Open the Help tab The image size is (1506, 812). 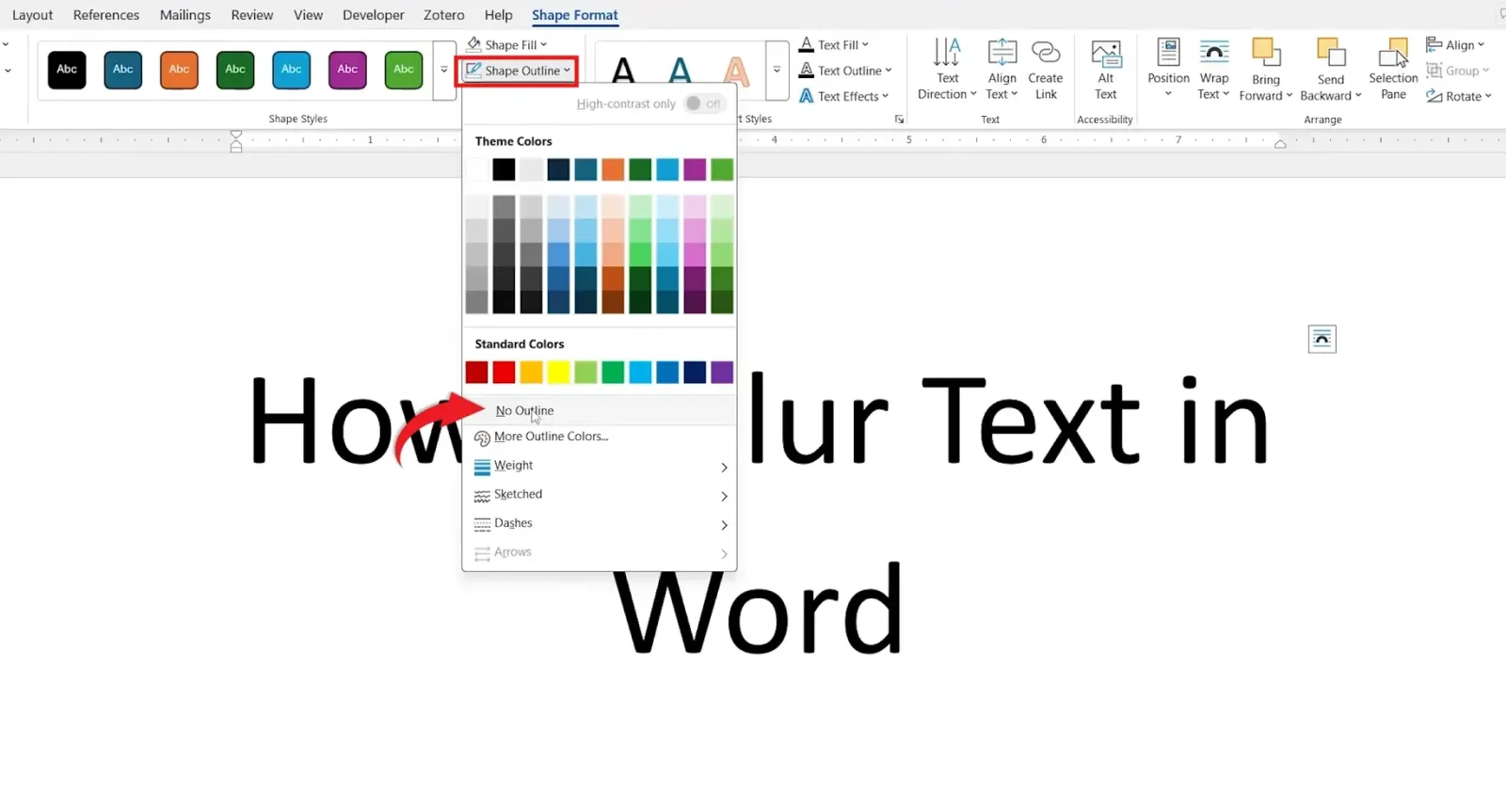click(499, 15)
